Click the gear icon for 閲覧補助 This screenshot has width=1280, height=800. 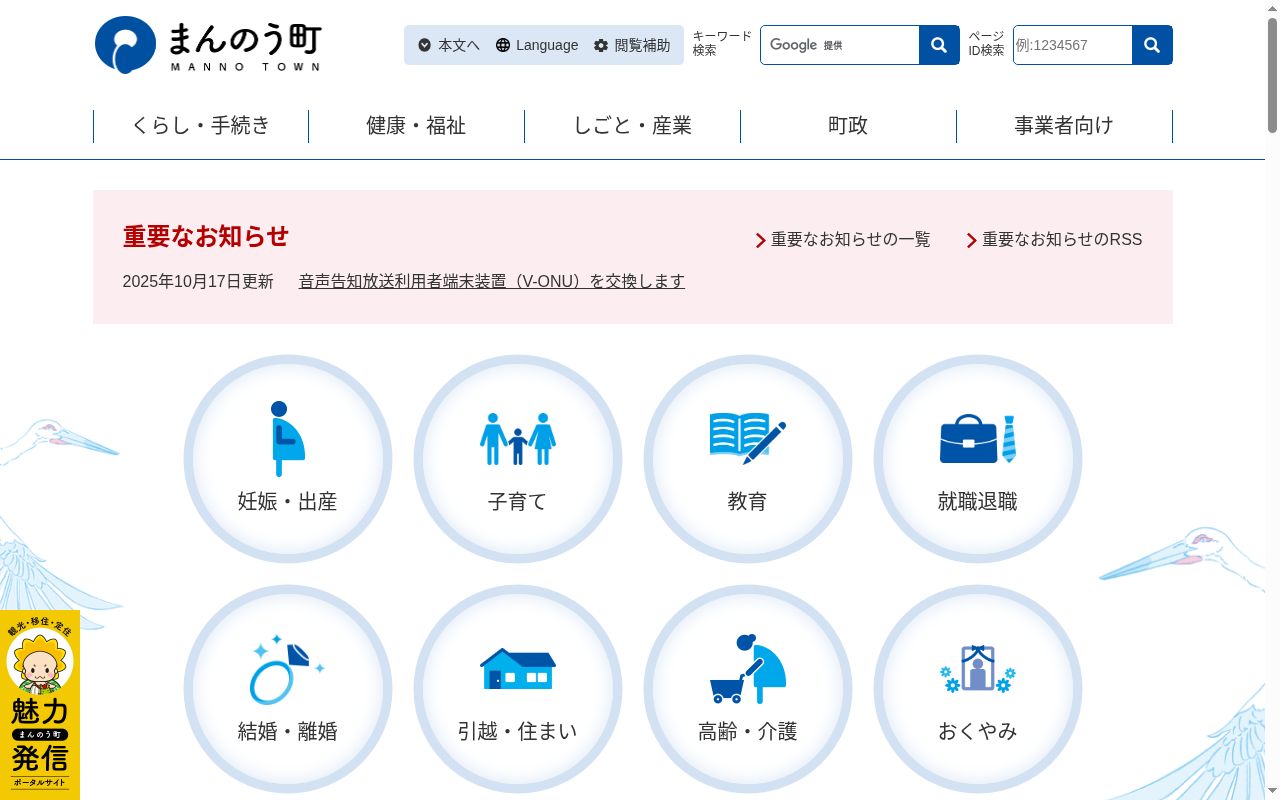click(x=601, y=45)
